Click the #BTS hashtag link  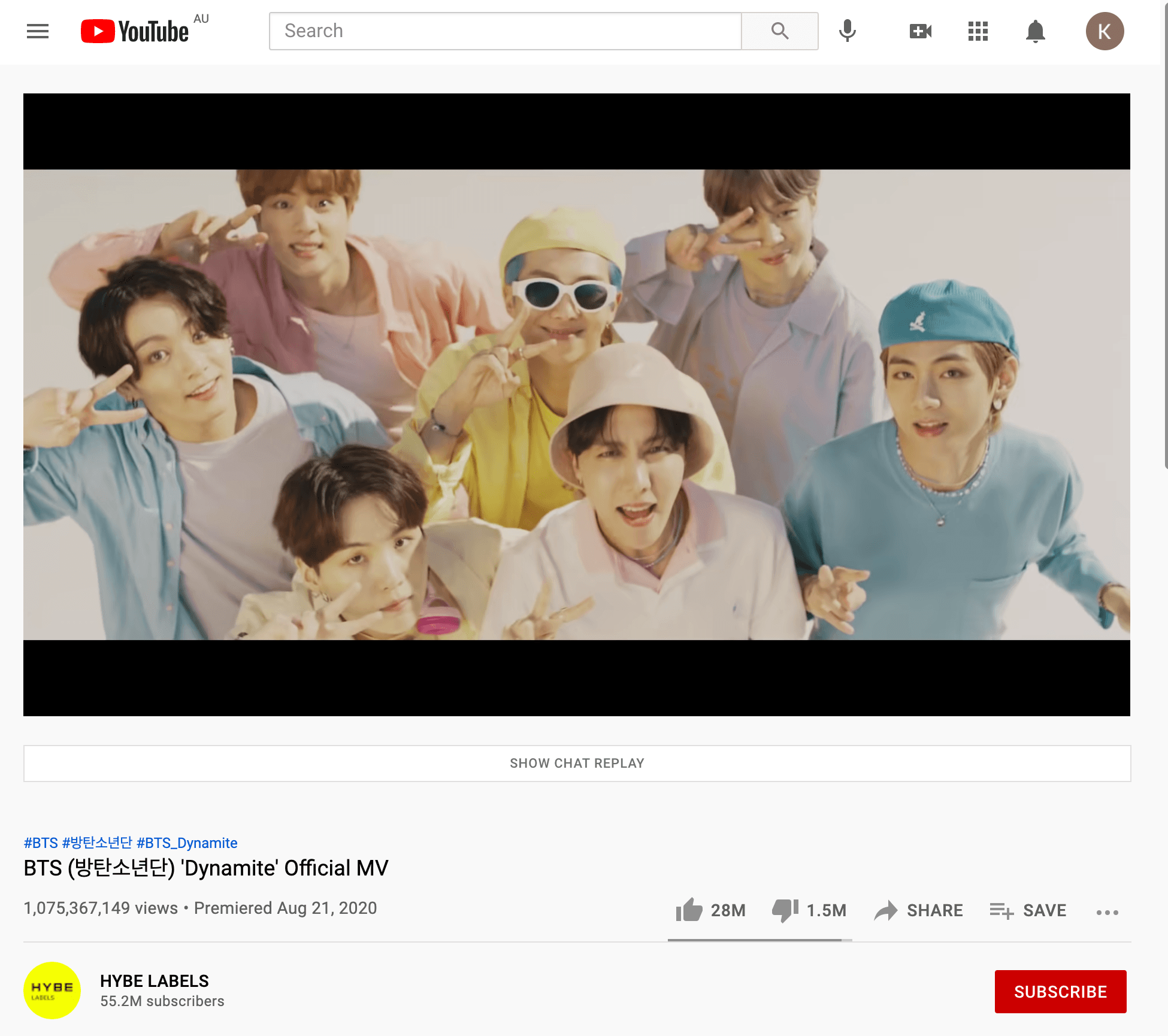41,843
